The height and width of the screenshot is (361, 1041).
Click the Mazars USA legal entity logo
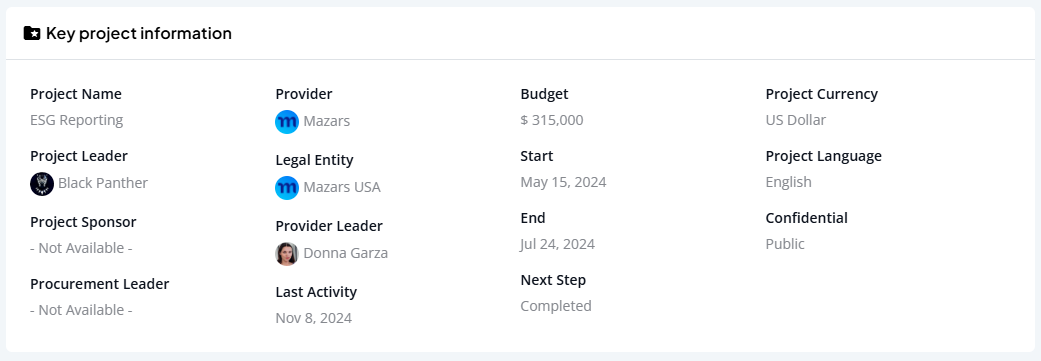[287, 188]
